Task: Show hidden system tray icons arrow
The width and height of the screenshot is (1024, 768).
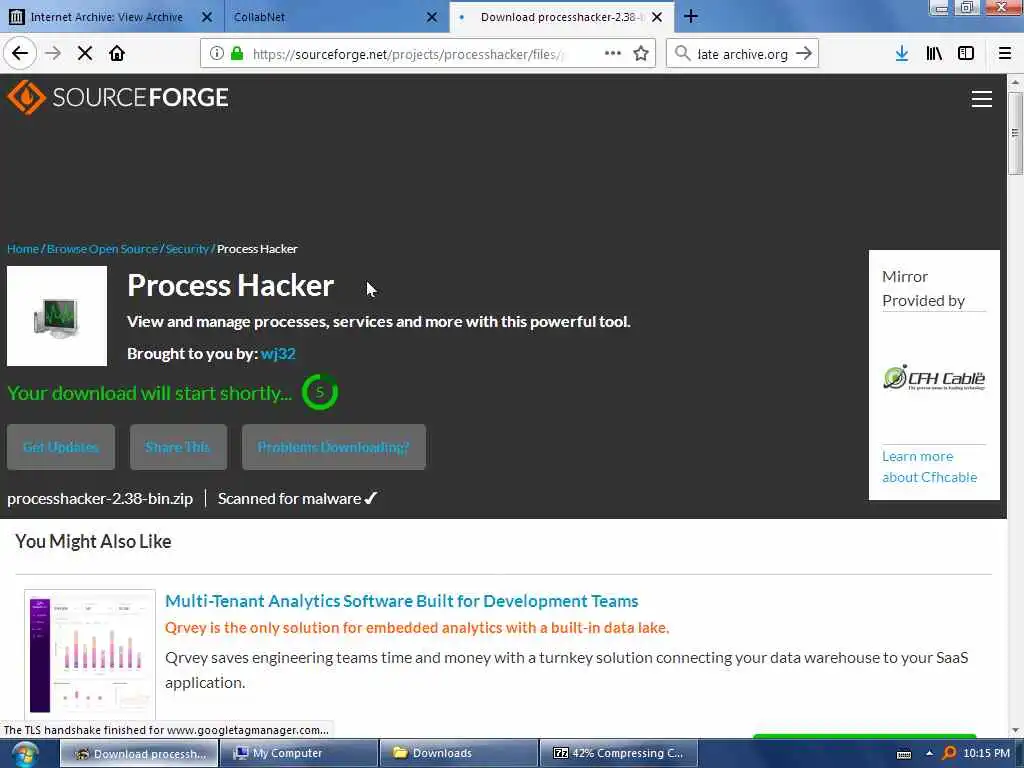Action: 929,754
